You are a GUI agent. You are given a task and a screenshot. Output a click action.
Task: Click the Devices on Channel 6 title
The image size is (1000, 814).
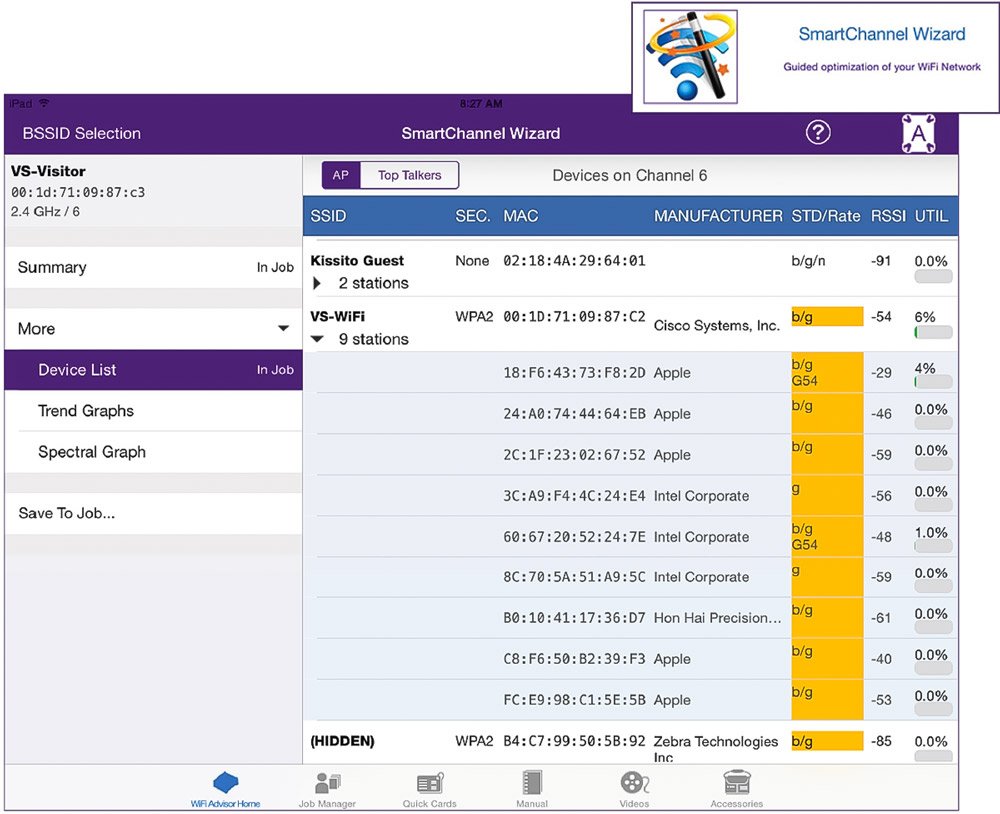[x=629, y=175]
